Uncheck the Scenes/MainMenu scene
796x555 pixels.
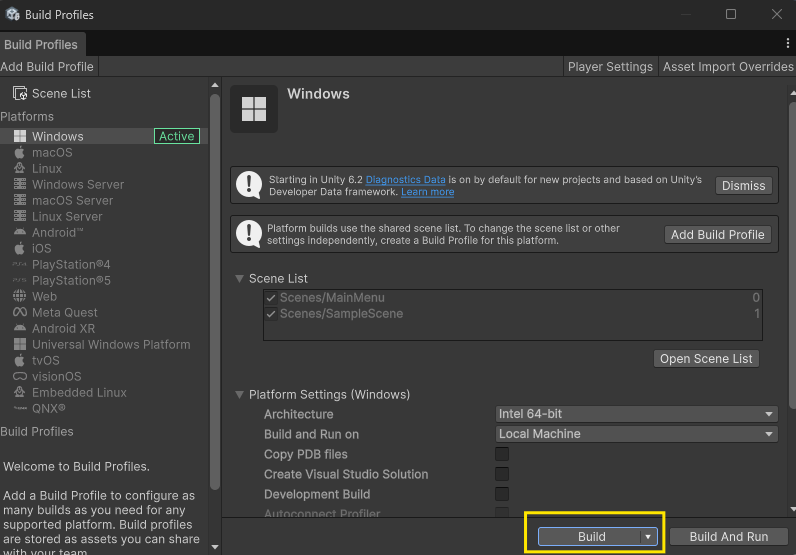click(x=271, y=298)
